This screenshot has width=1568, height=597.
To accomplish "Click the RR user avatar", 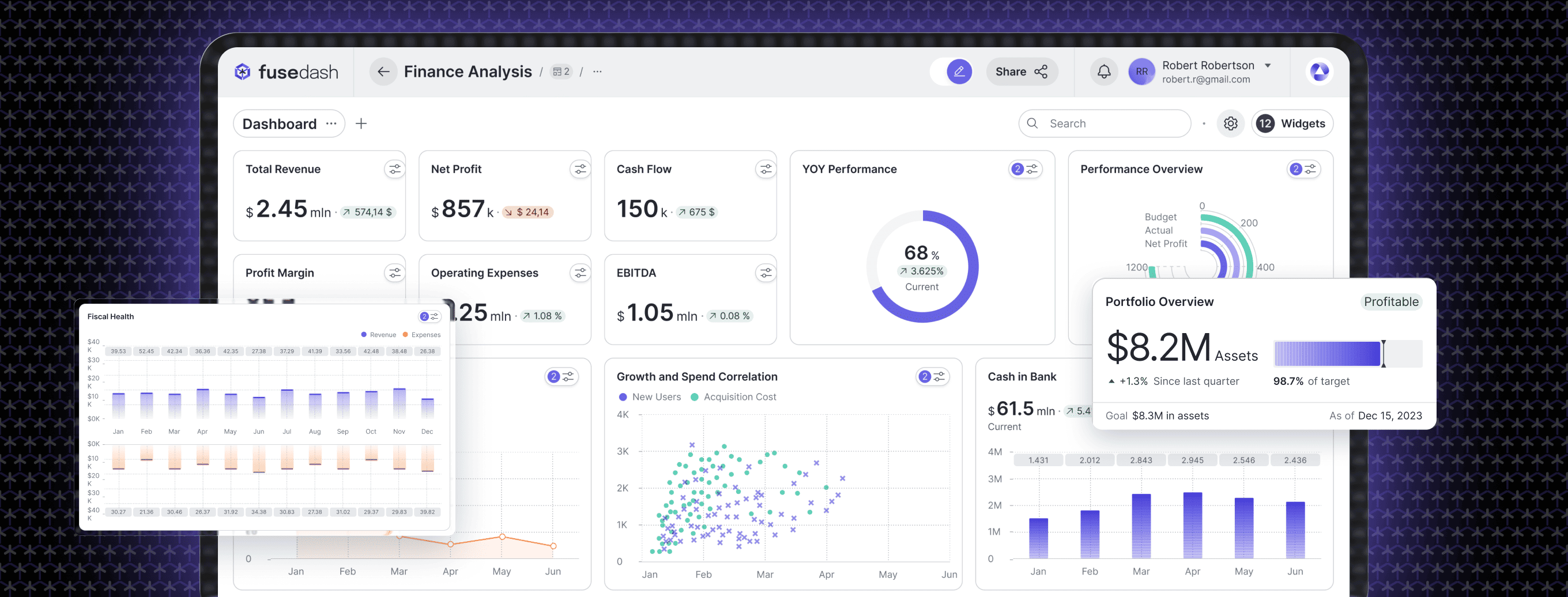I will [x=1141, y=72].
